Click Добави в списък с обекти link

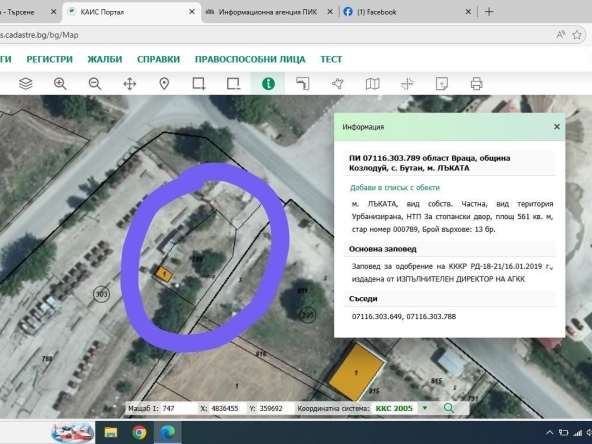(x=395, y=188)
